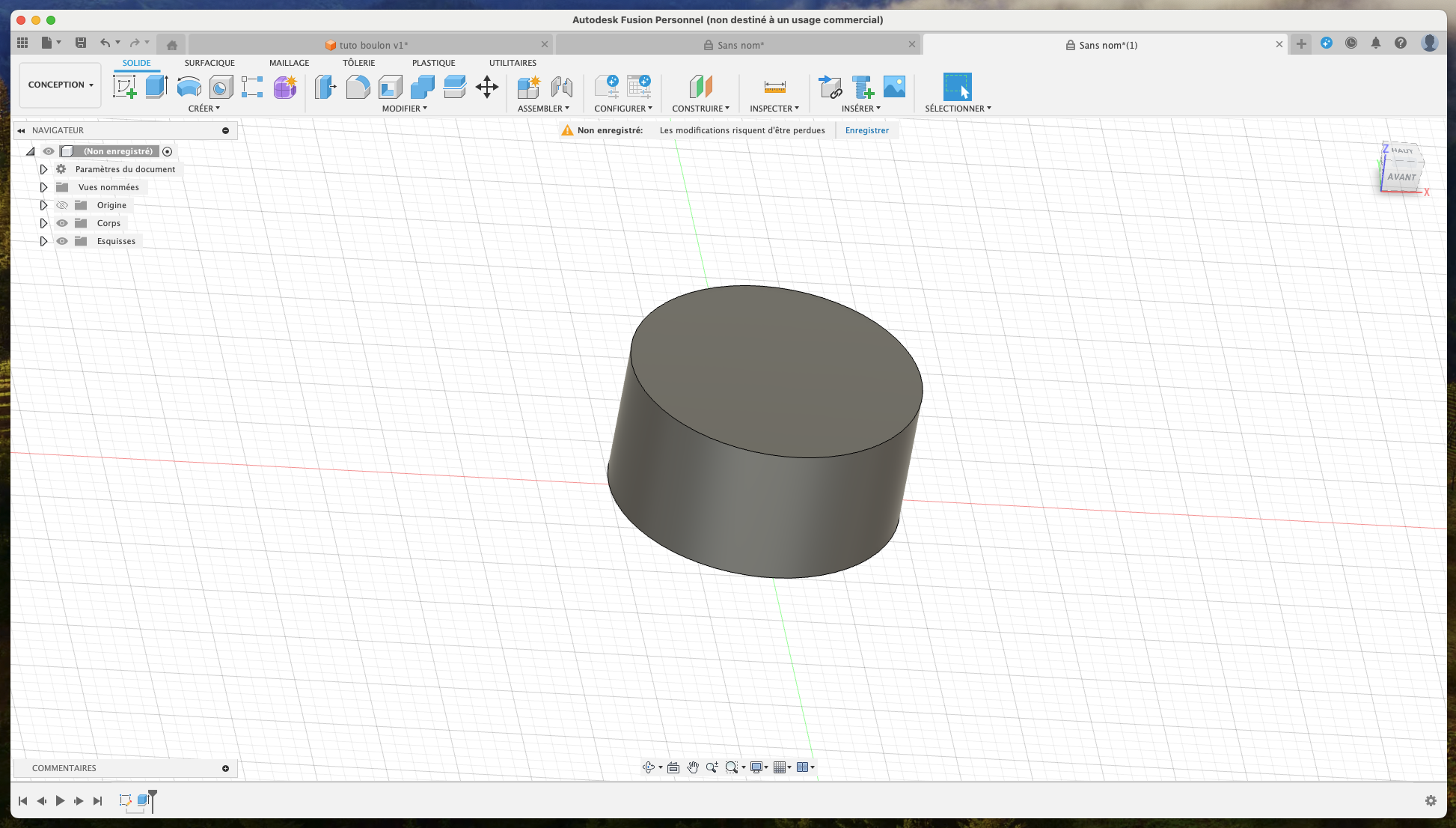Switch to the SURFACIQUE tab

pos(209,63)
